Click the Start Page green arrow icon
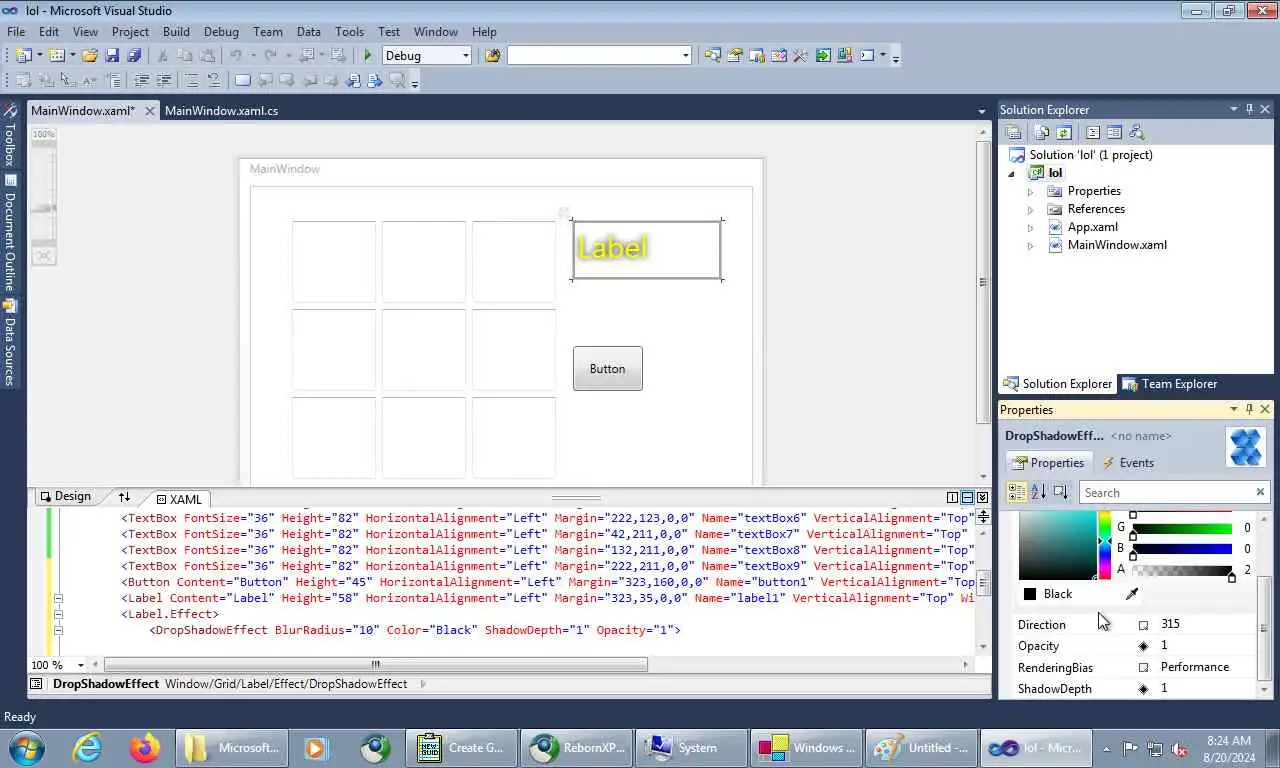This screenshot has width=1280, height=768. (x=823, y=56)
